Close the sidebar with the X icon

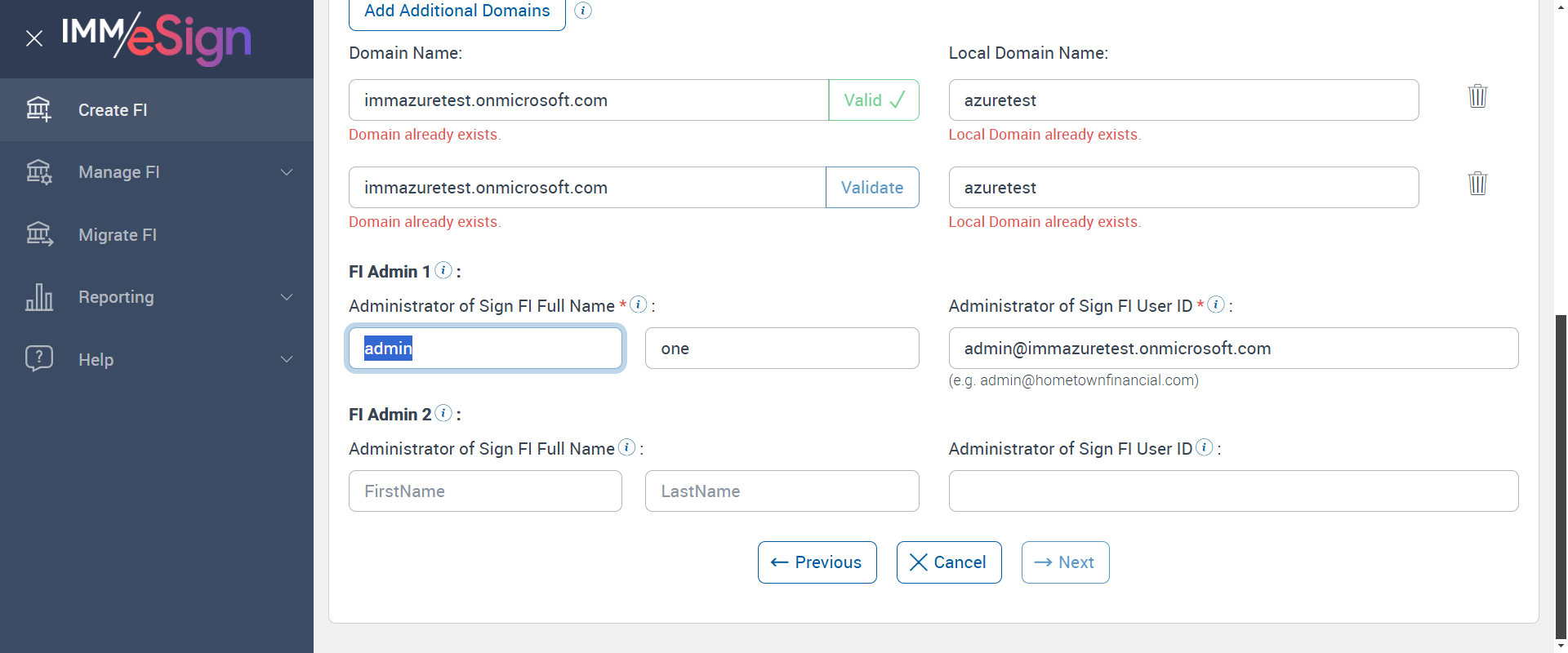(x=34, y=38)
